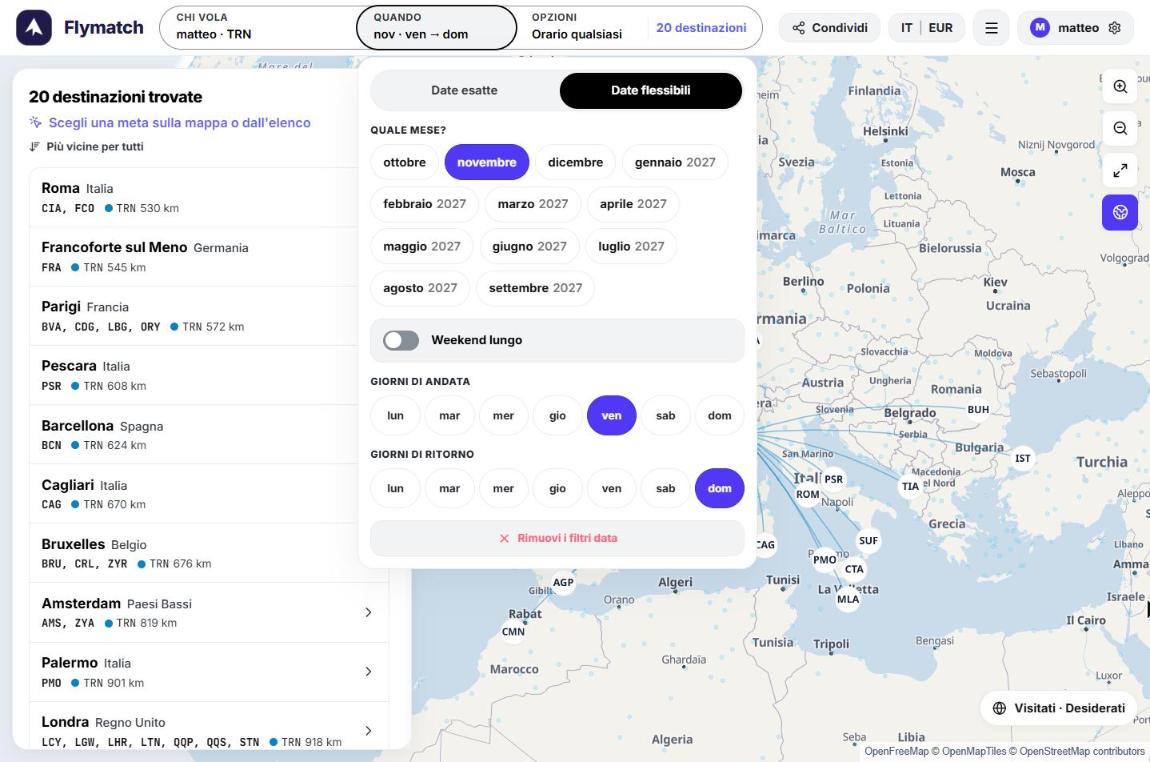Viewport: 1150px width, 762px height.
Task: Toggle the Weekend lungo switch
Action: (401, 340)
